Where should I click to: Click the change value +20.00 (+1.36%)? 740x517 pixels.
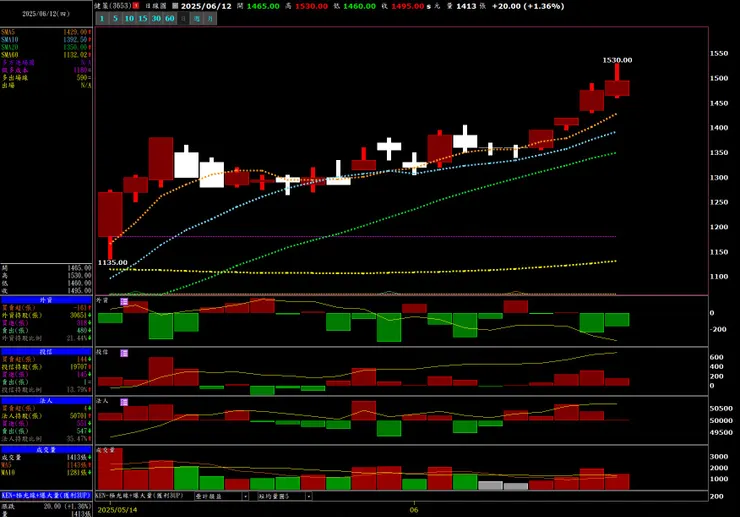click(528, 6)
